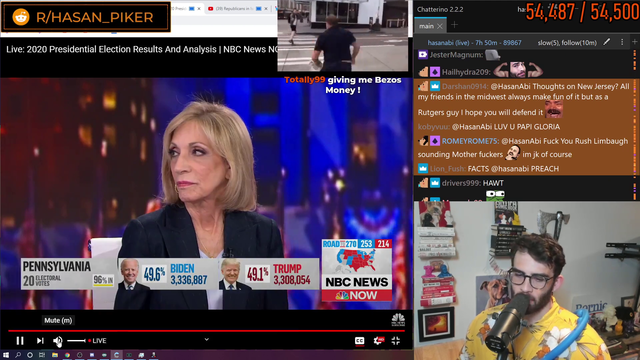Click the R/HASAN_PIKER reddit banner
Image resolution: width=640 pixels, height=360 pixels.
tap(86, 17)
